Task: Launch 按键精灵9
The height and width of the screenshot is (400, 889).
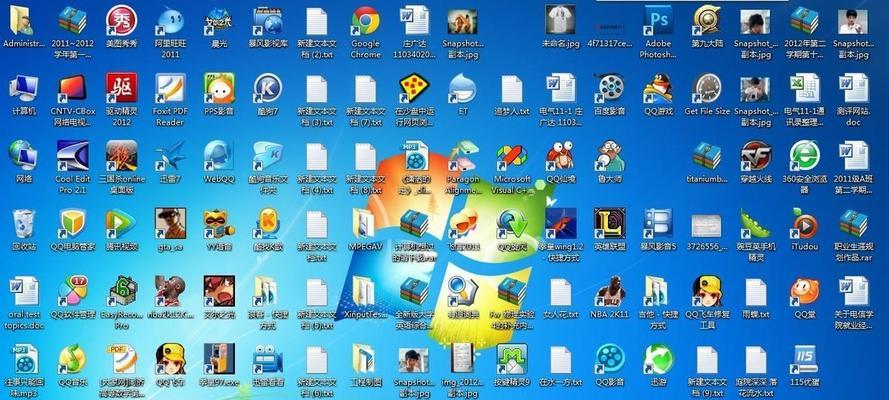Action: point(512,359)
